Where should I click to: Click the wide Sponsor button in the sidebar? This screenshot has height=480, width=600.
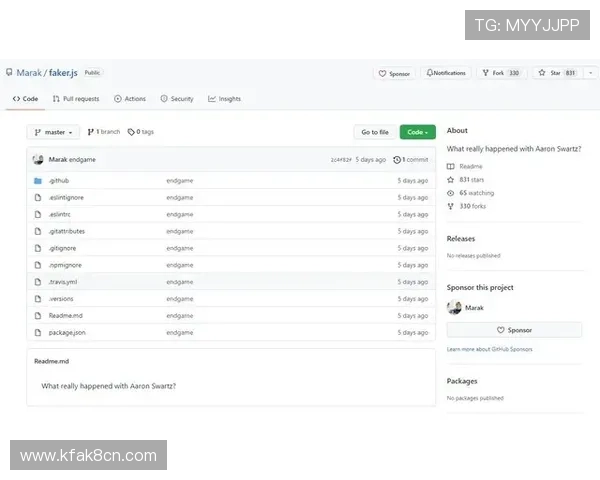514,330
